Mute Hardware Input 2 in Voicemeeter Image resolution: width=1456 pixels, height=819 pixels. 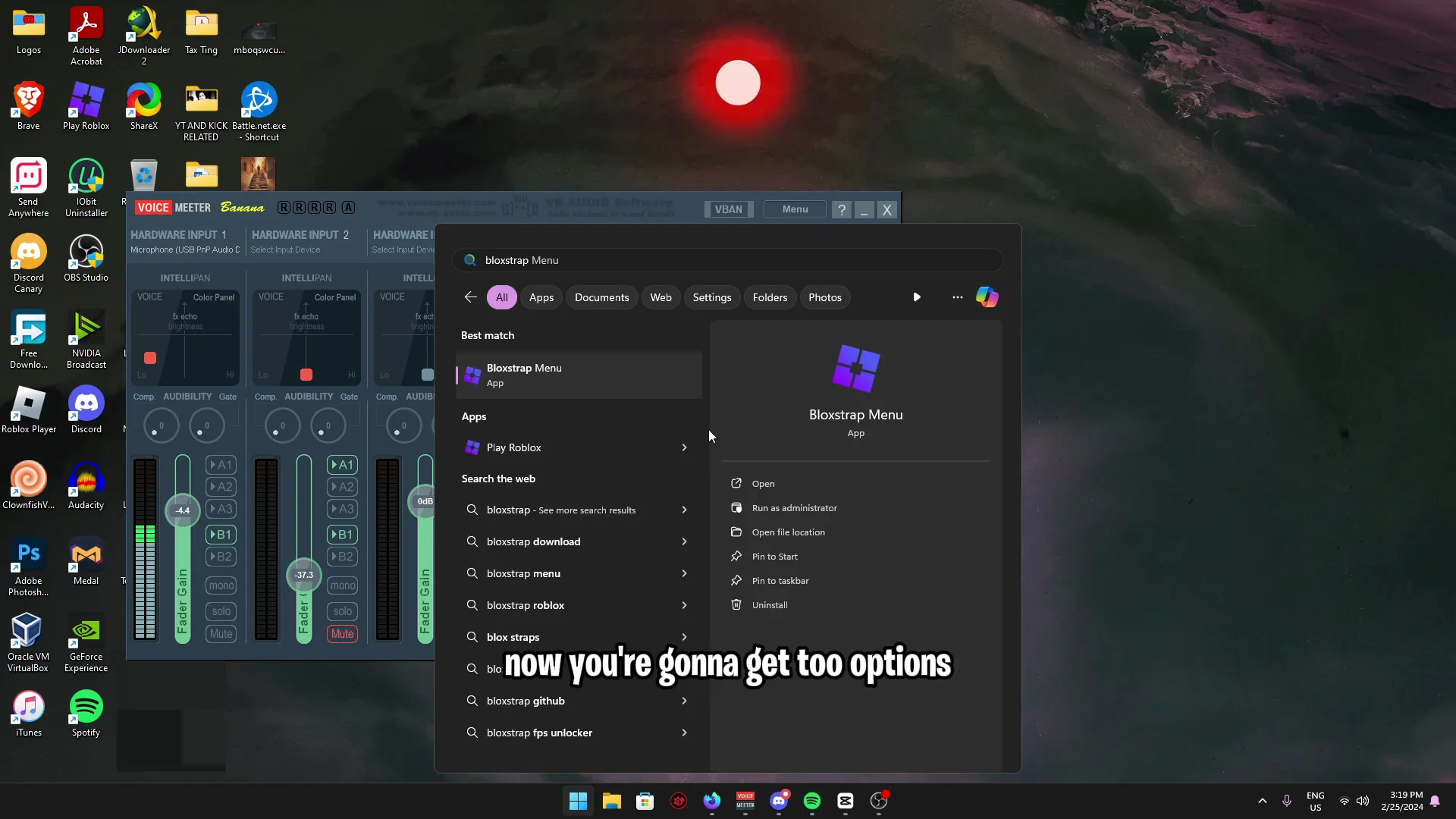click(342, 633)
